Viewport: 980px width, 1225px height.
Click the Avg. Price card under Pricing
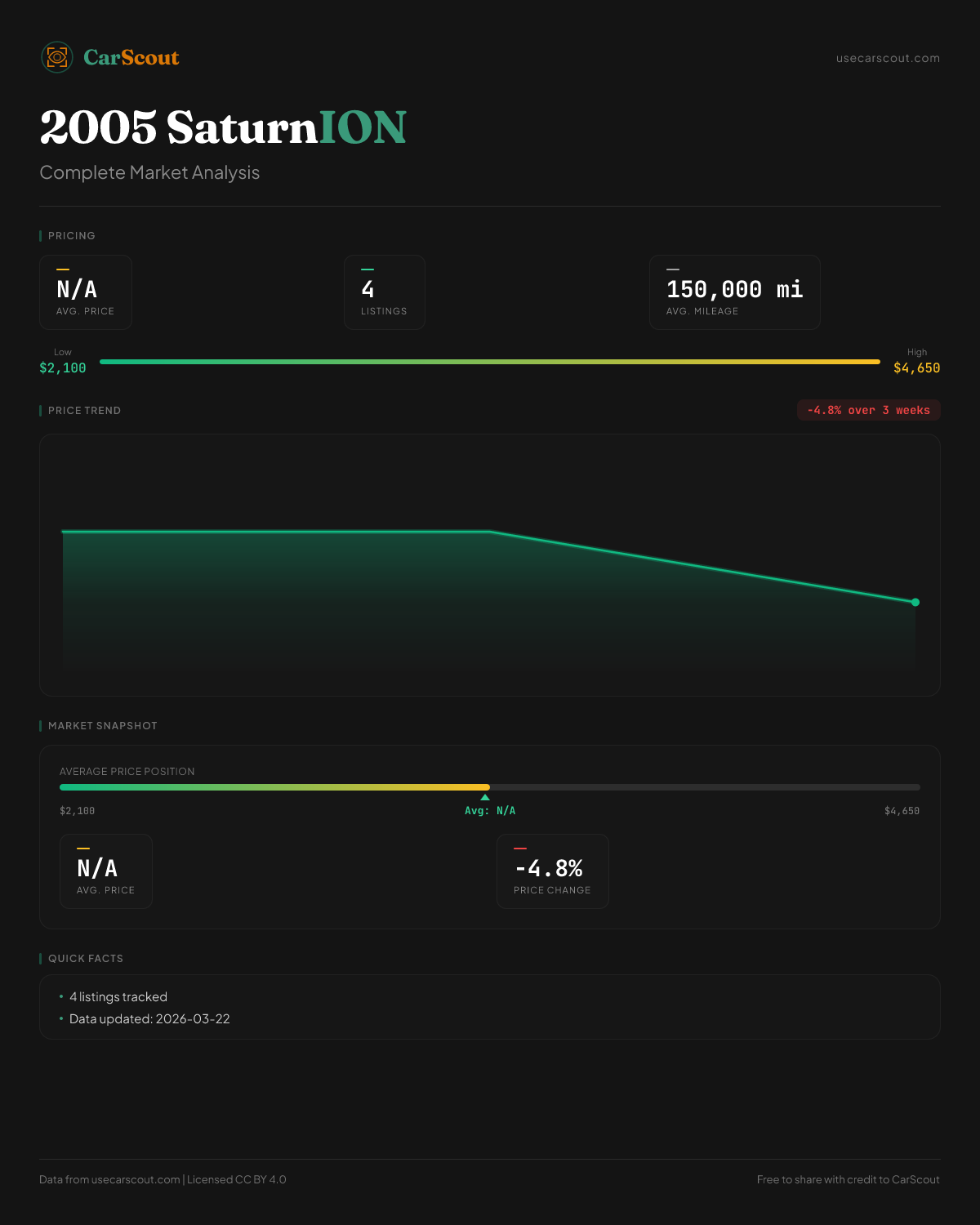(x=86, y=292)
